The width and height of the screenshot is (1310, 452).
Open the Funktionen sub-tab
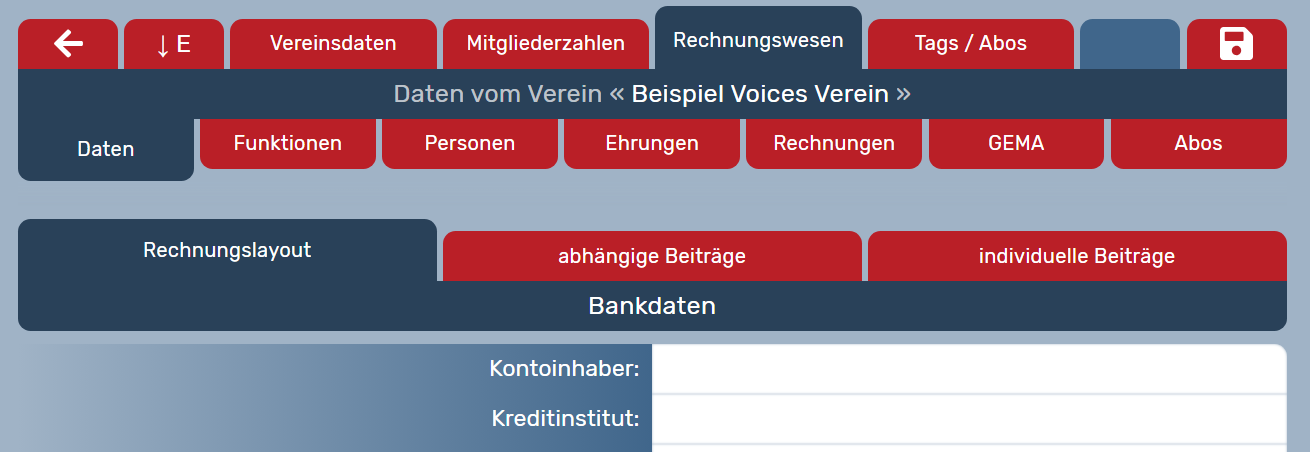288,143
